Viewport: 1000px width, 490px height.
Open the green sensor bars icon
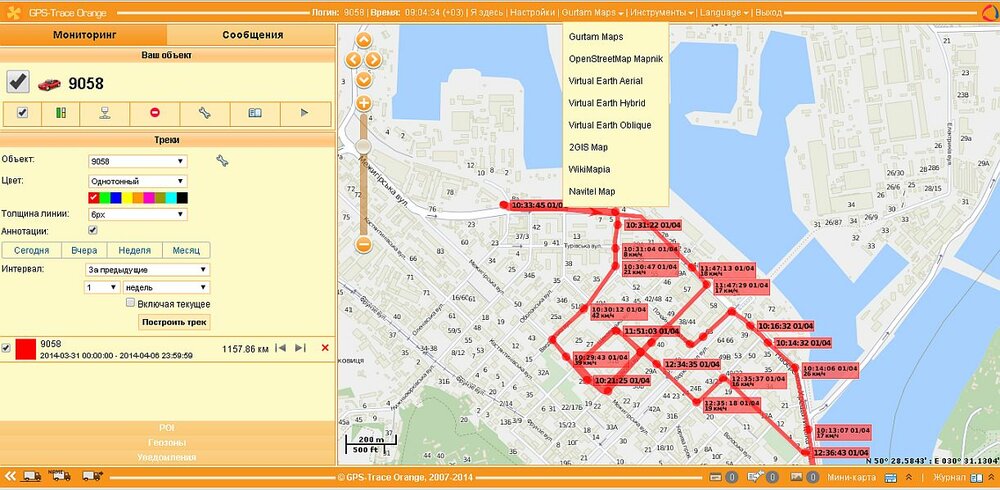(61, 113)
